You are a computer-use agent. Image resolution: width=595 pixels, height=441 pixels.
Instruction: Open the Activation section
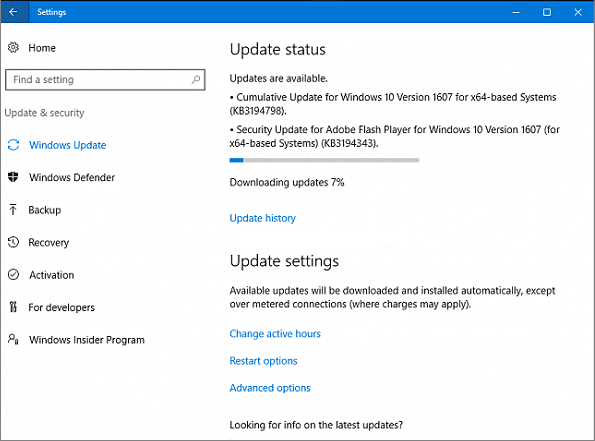pos(52,275)
